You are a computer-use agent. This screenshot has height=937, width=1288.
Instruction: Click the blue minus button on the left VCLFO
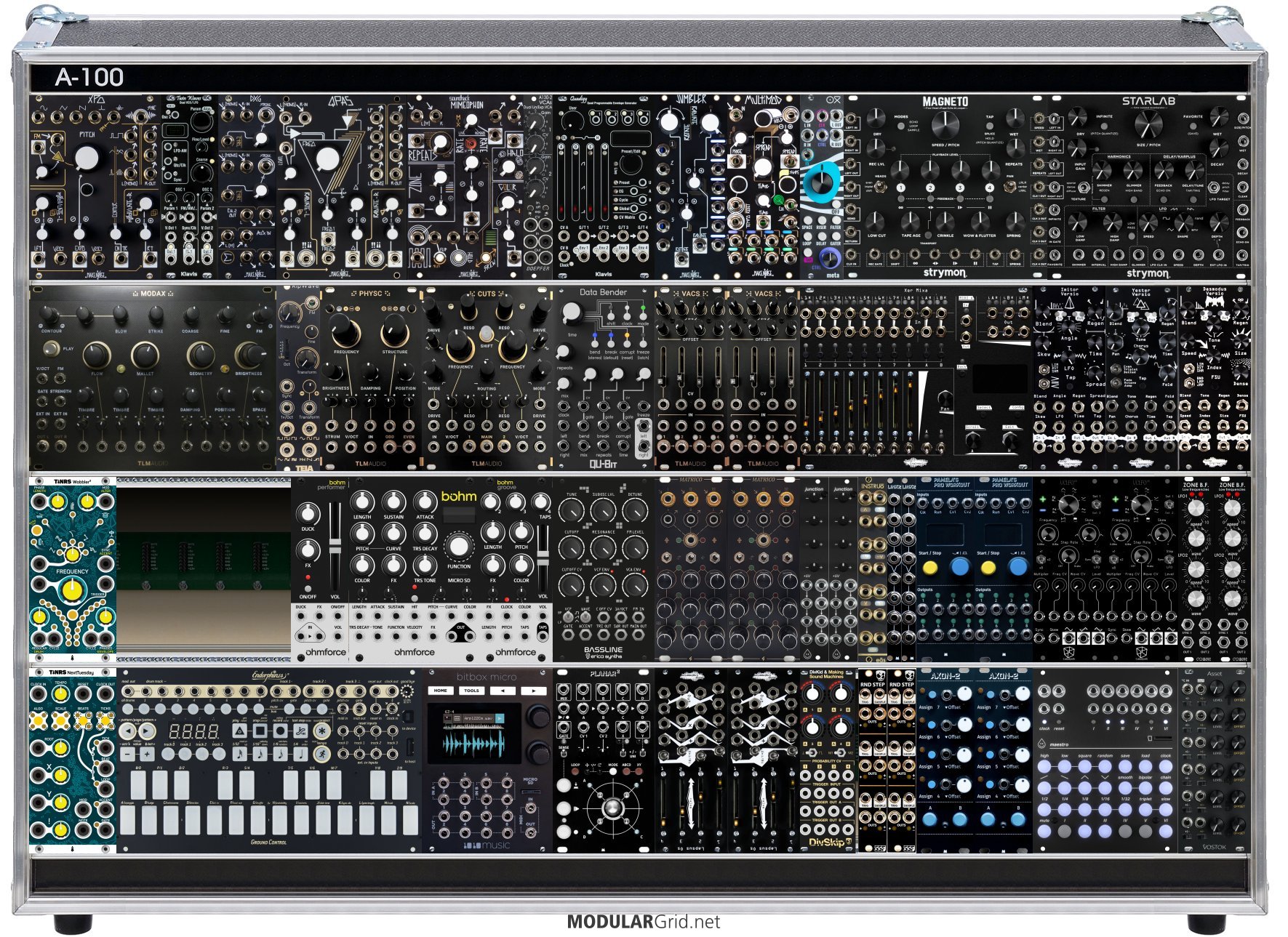pyautogui.click(x=1043, y=510)
